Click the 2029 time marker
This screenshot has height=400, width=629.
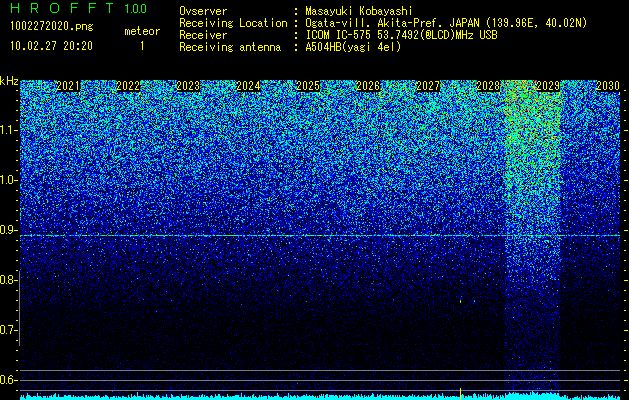point(548,86)
